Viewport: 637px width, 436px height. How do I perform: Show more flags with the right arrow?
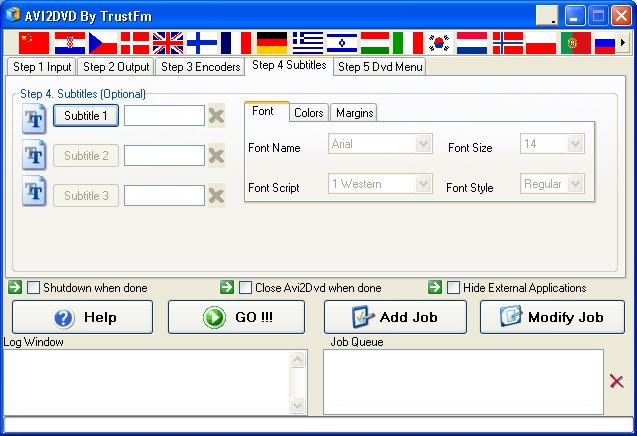coord(622,42)
